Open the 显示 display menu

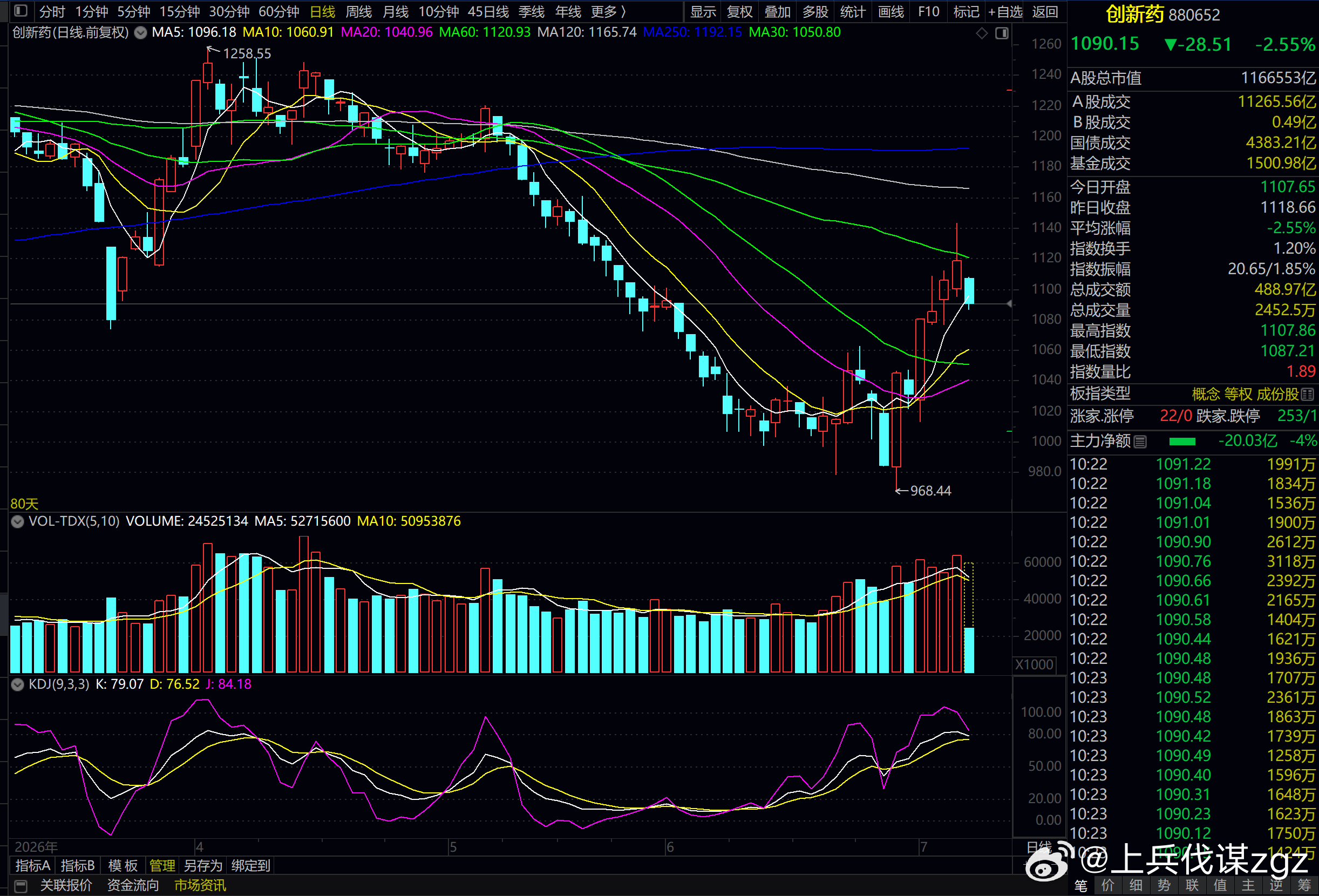(703, 11)
